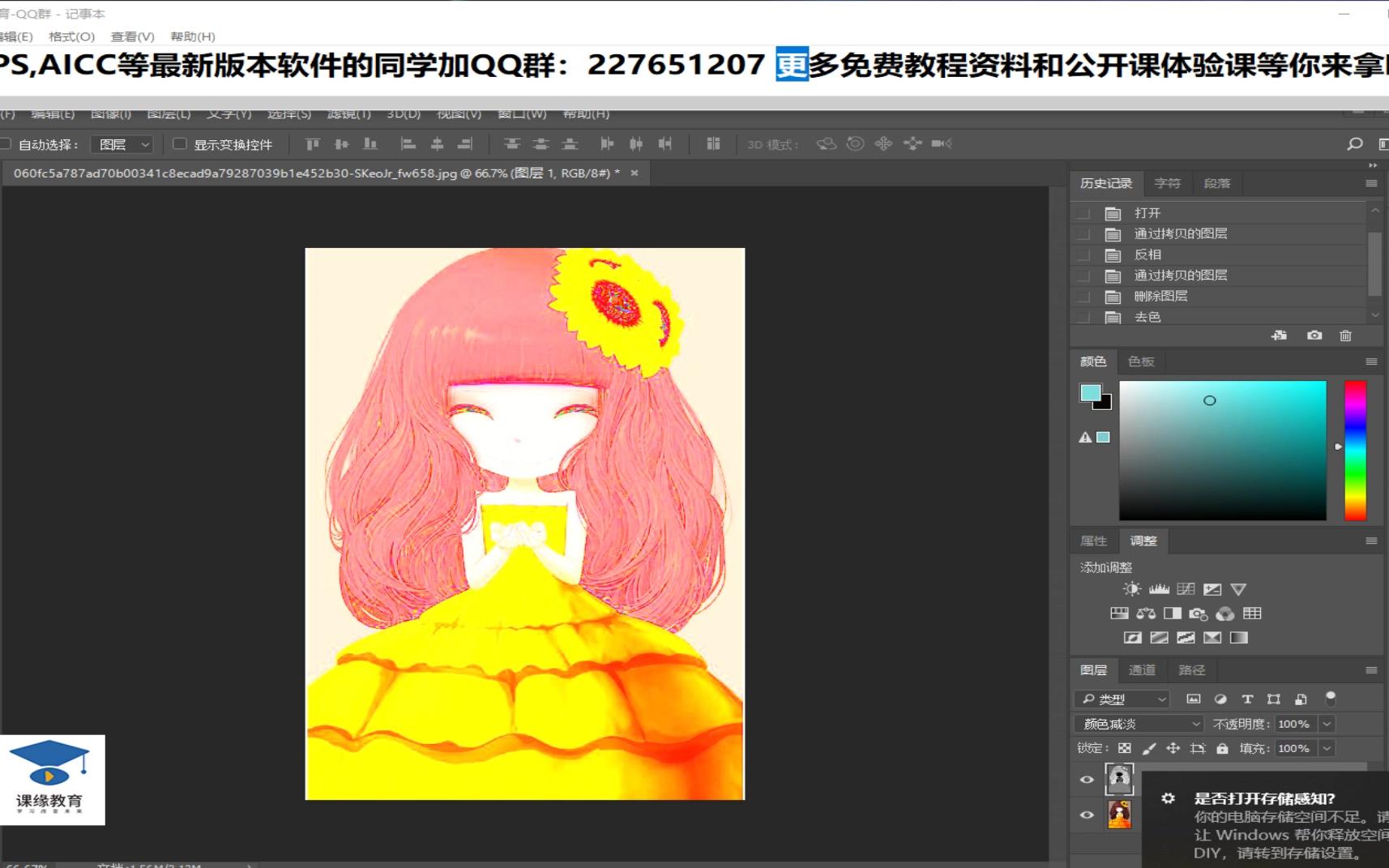Viewport: 1389px width, 868px height.
Task: Hide the top masked layer
Action: coord(1086,779)
